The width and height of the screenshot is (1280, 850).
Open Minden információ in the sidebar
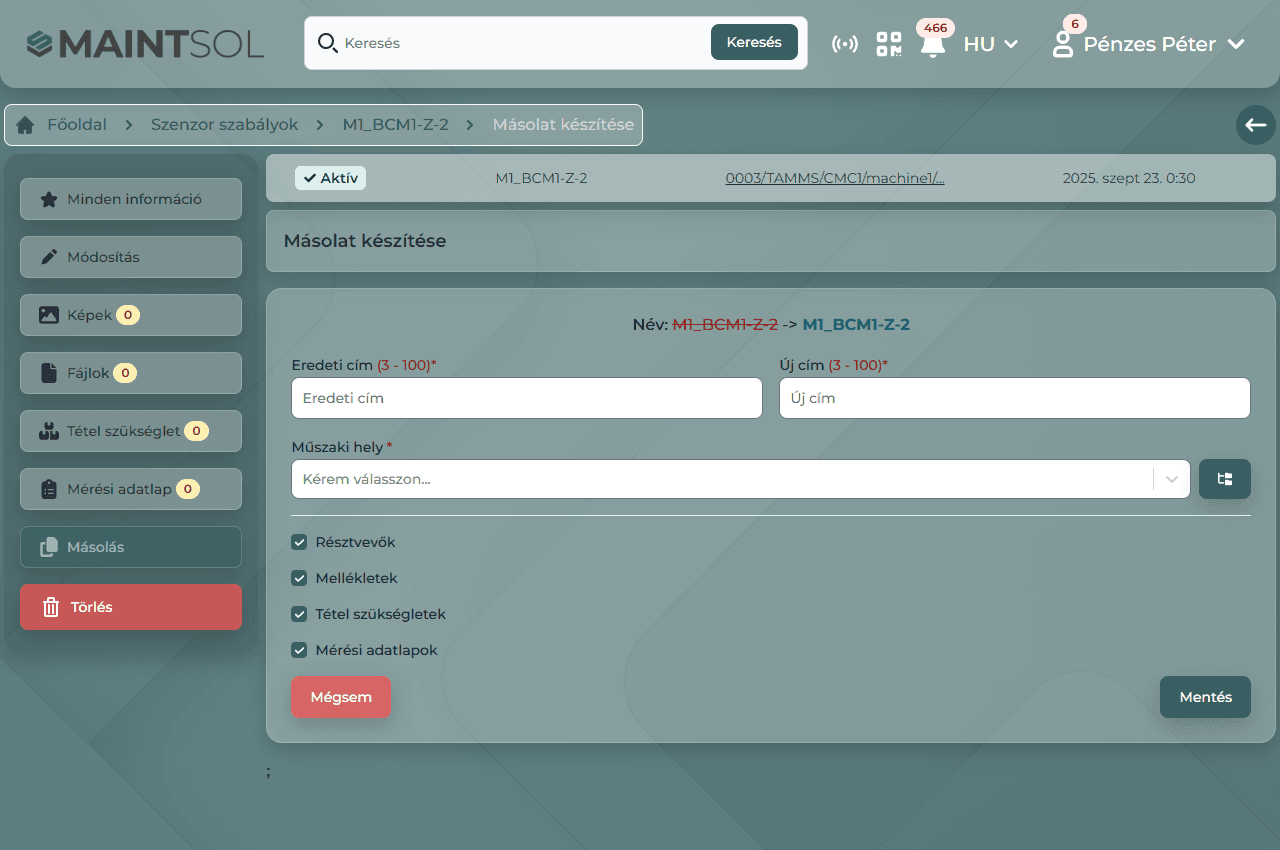[131, 199]
